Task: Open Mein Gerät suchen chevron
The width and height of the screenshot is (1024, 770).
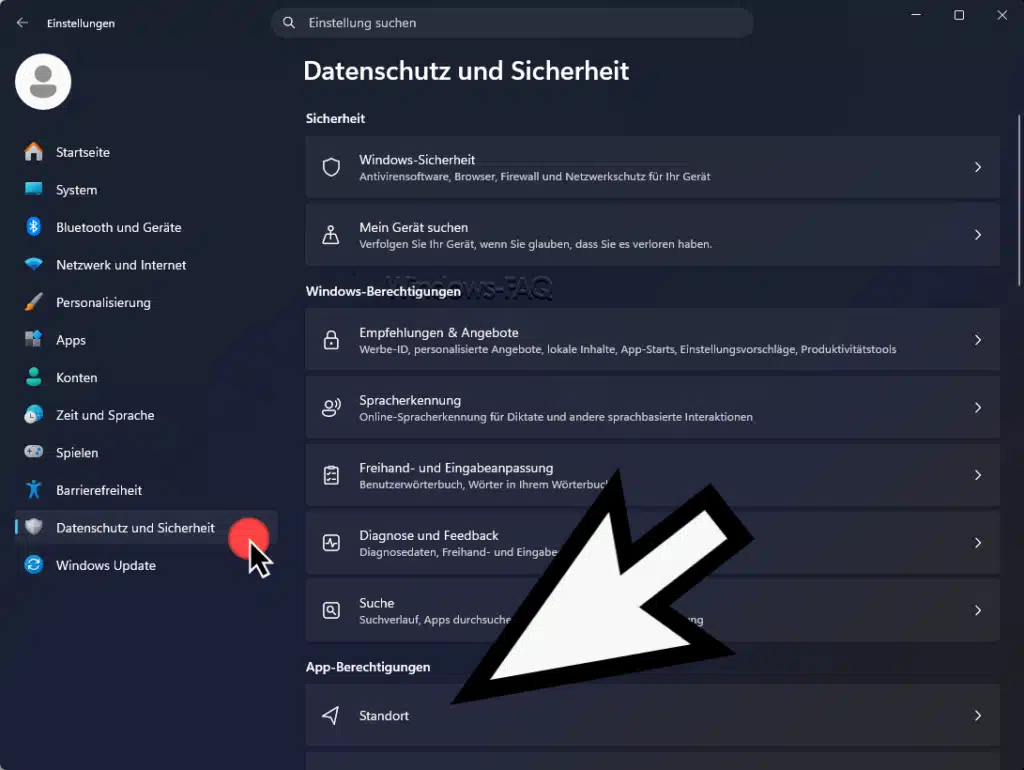Action: pyautogui.click(x=978, y=234)
